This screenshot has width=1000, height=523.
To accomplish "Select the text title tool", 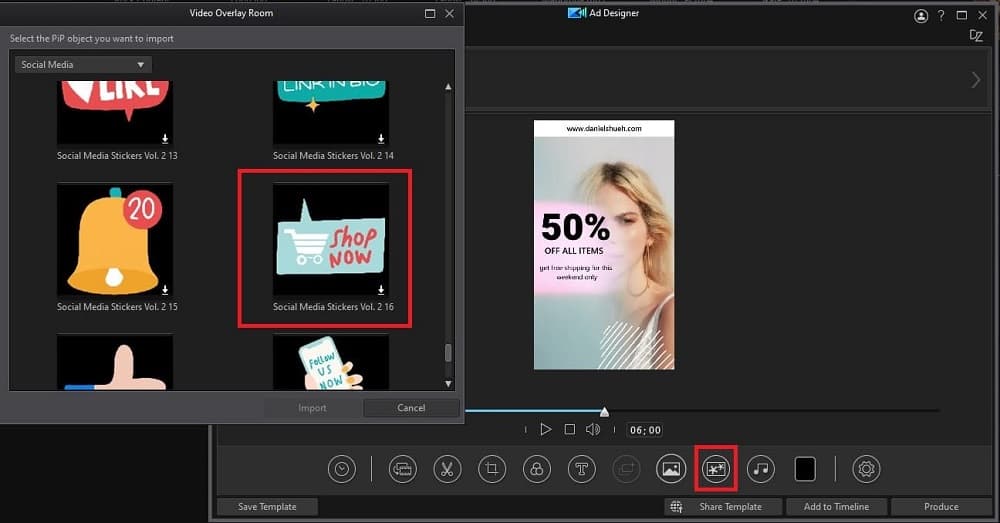I will (x=582, y=469).
